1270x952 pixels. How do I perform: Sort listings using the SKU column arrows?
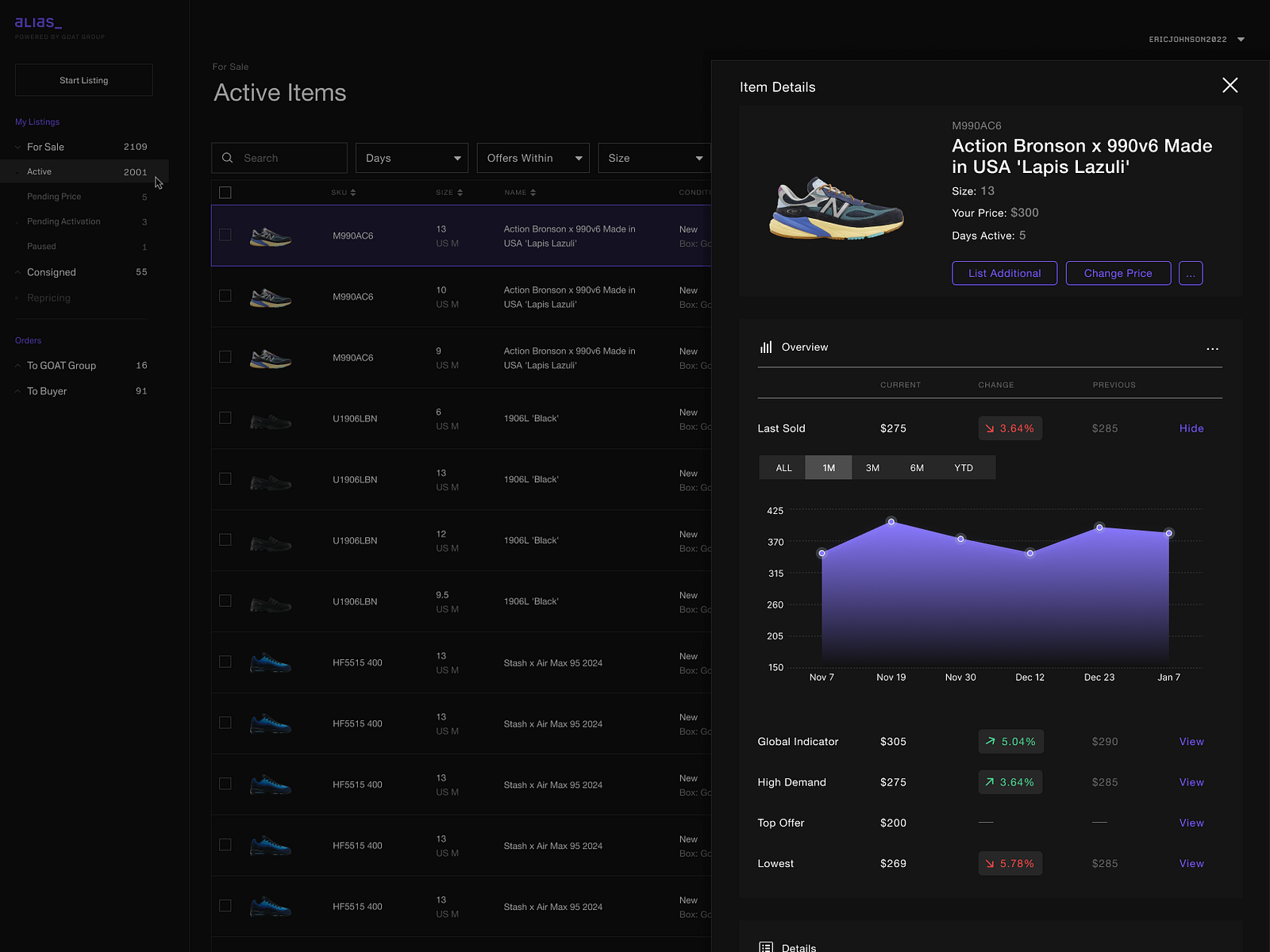click(355, 192)
